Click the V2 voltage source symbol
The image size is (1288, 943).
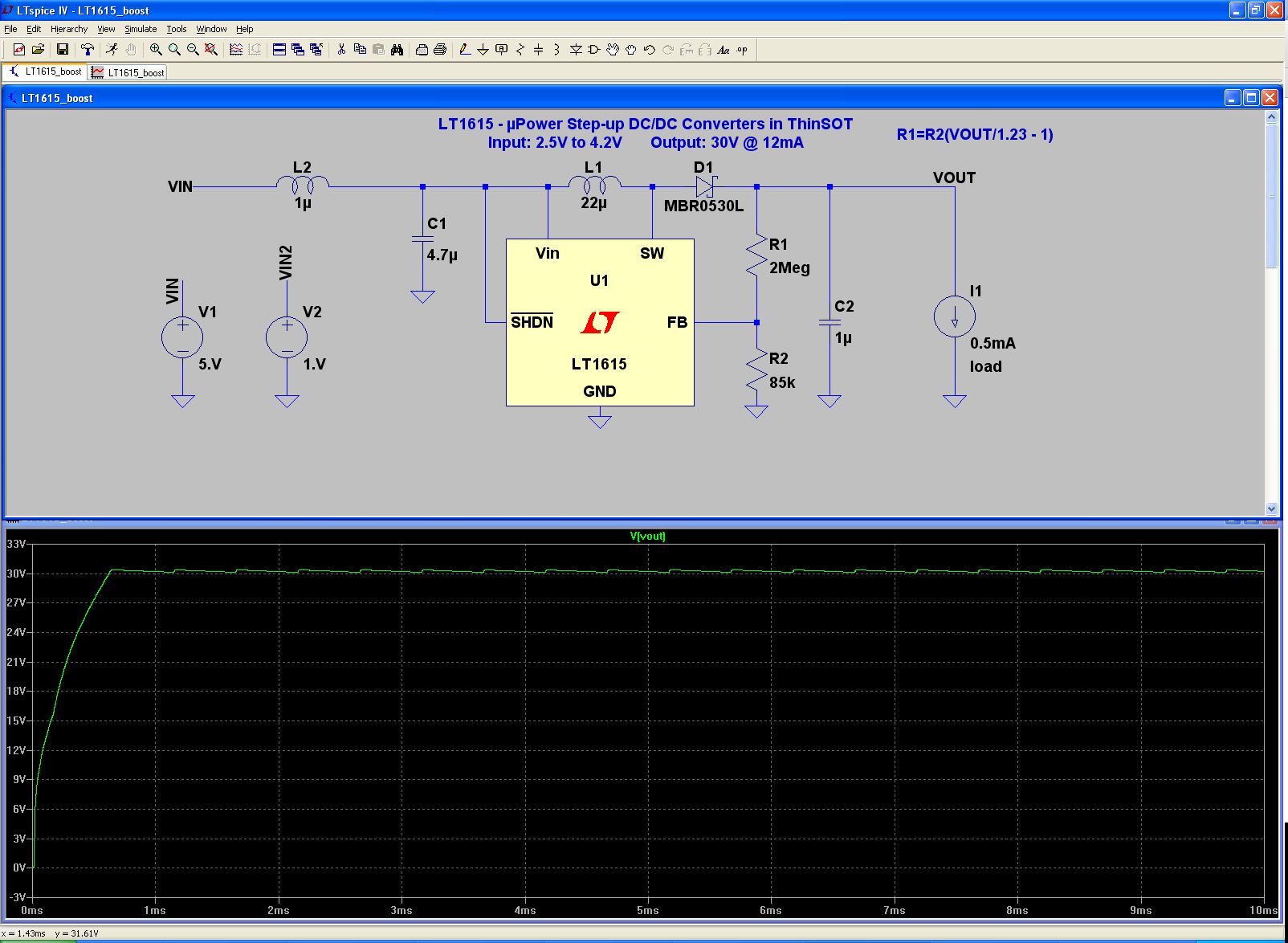point(287,337)
